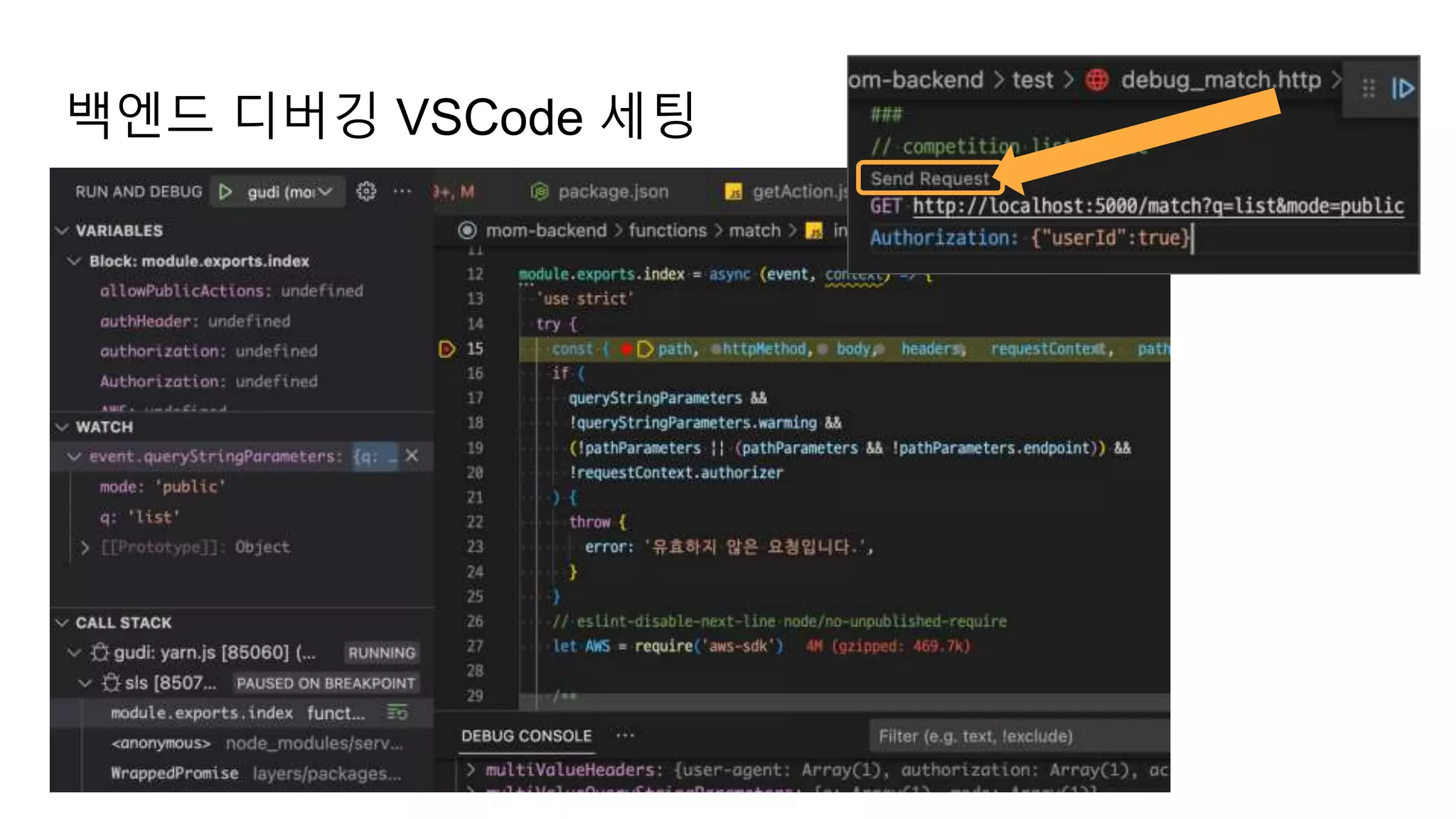Collapse sls paused thread
Screen dimensions: 1456x819
coord(85,683)
